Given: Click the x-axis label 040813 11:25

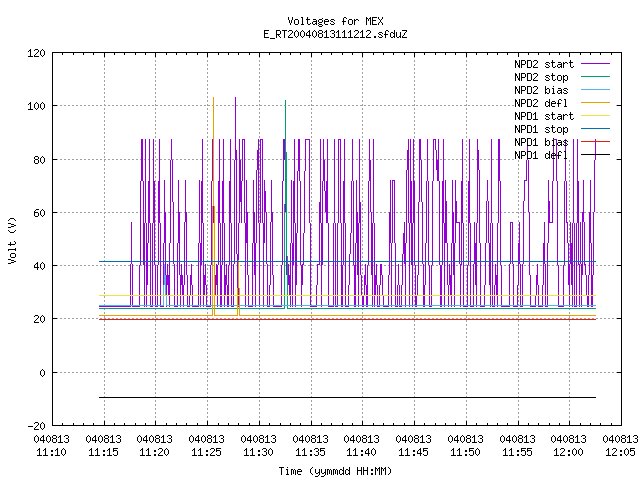Looking at the screenshot, I should click(x=207, y=446).
